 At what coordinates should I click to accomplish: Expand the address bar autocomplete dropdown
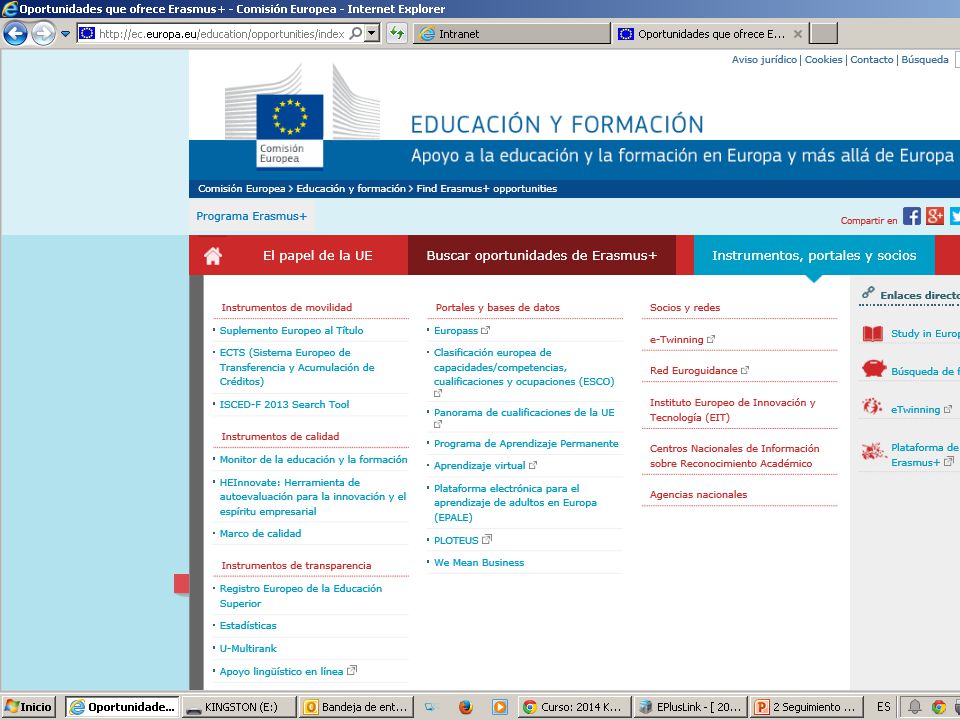[372, 33]
